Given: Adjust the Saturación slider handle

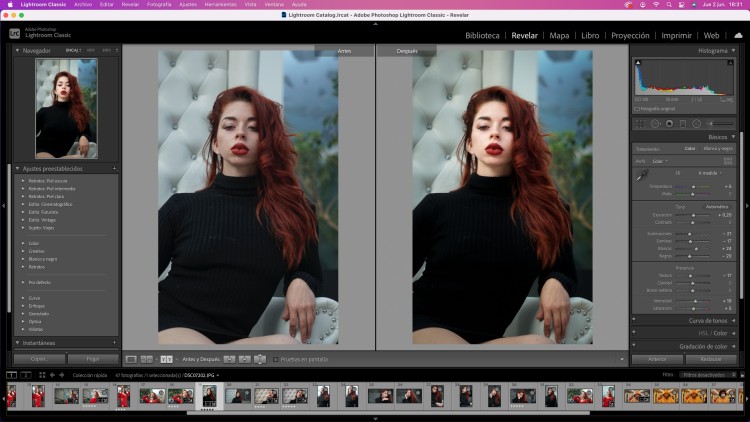Looking at the screenshot, I should pyautogui.click(x=693, y=309).
